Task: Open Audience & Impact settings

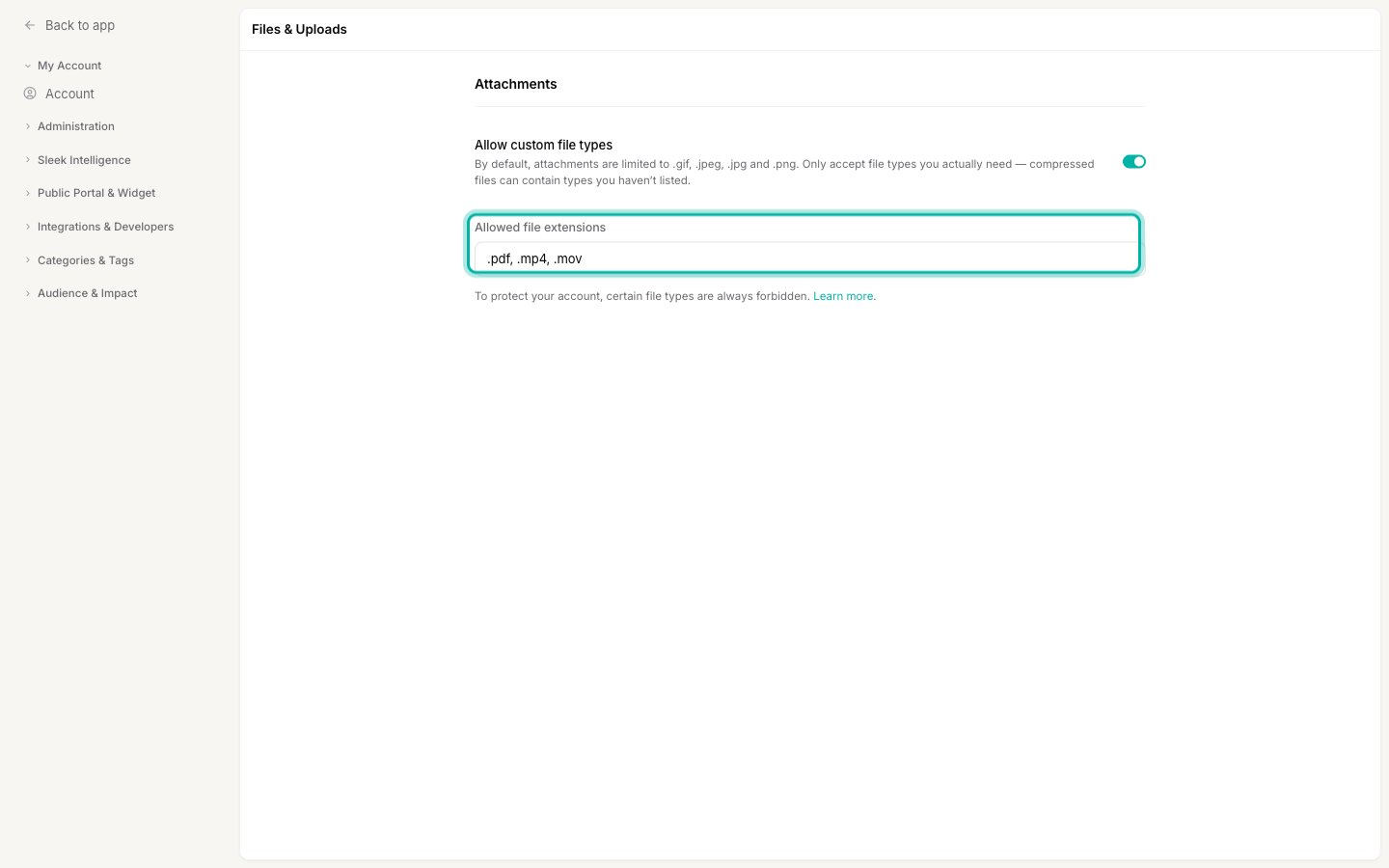Action: (x=88, y=293)
